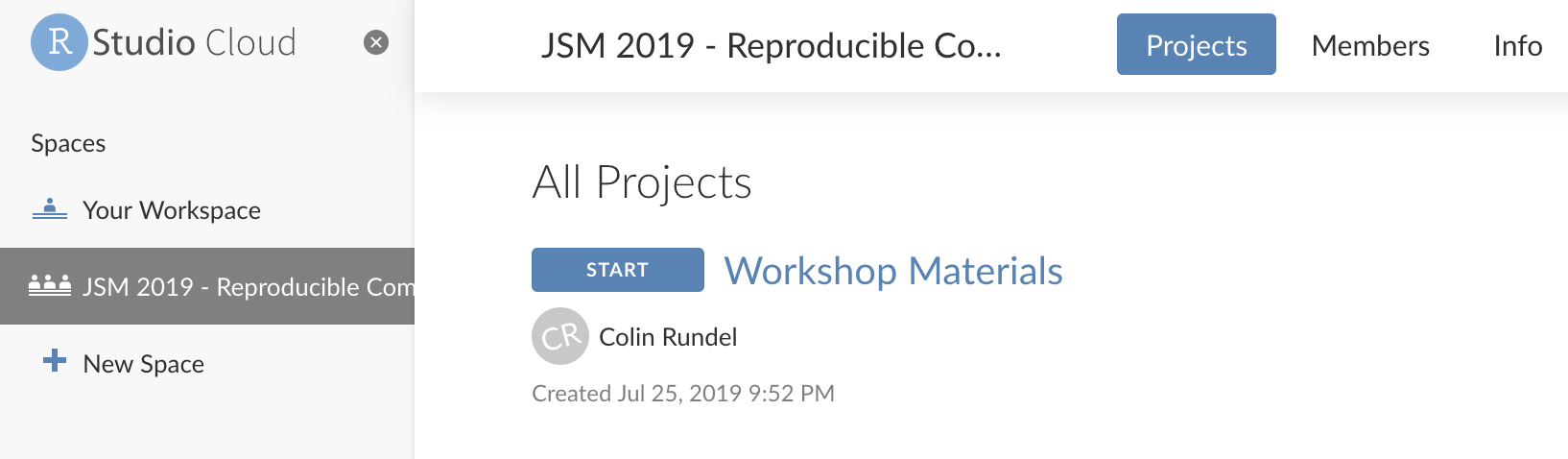Click the Your Workspace desk icon
Viewport: 1568px width, 459px height.
[50, 208]
